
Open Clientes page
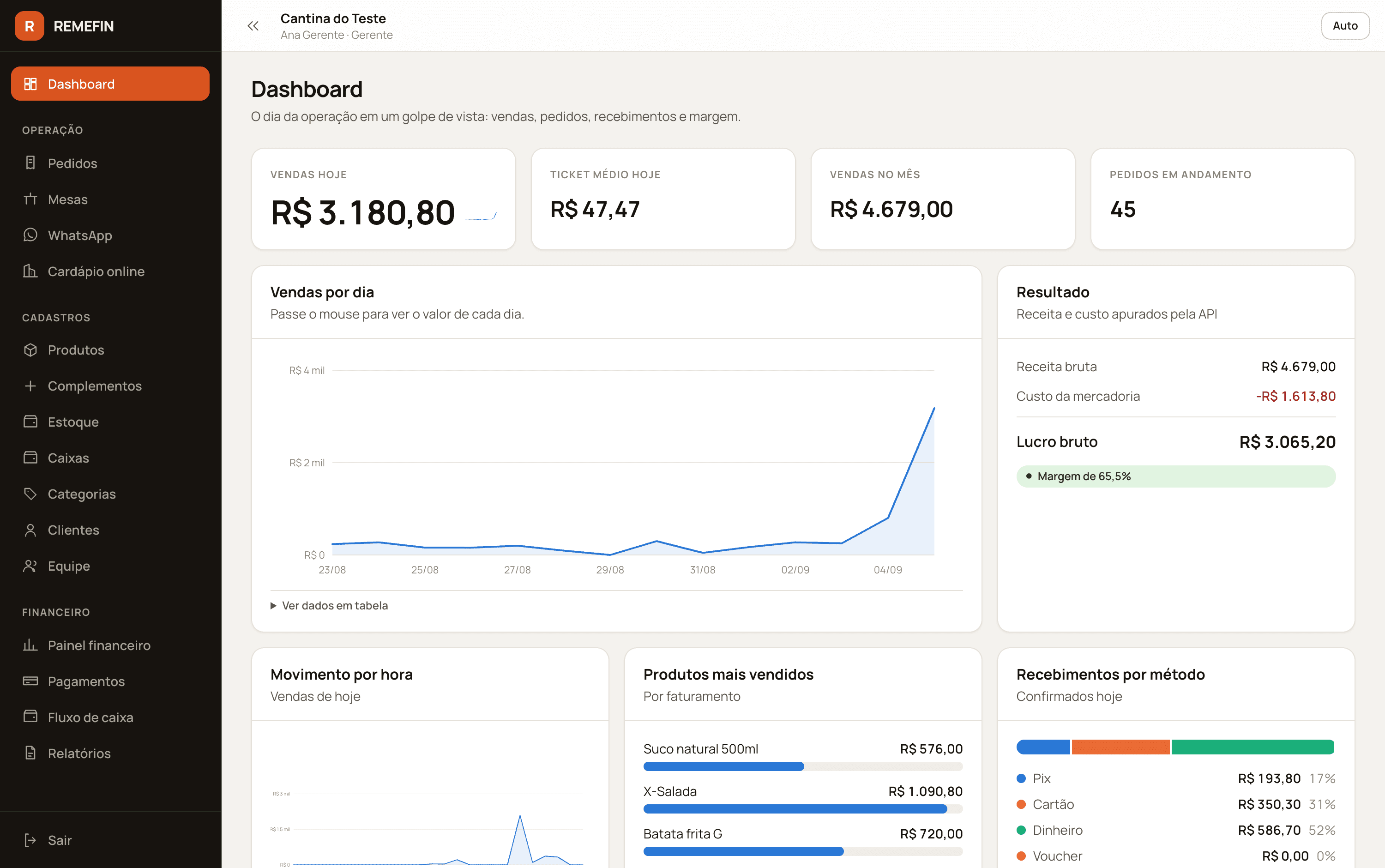pyautogui.click(x=110, y=530)
